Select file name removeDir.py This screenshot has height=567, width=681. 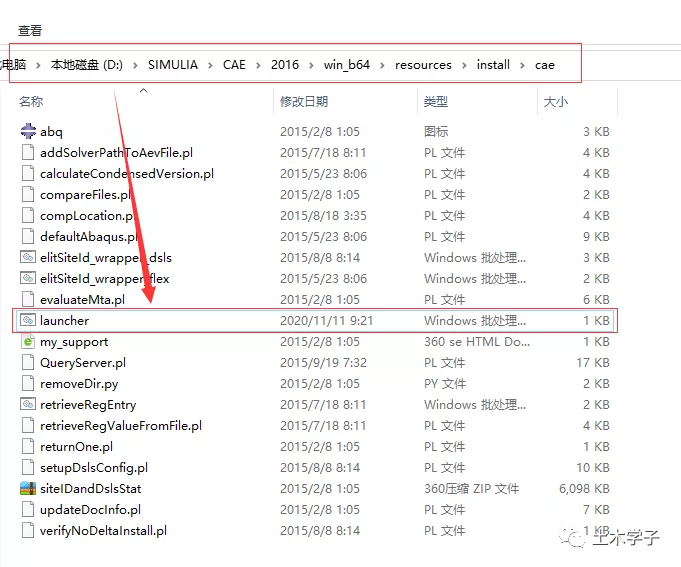79,384
